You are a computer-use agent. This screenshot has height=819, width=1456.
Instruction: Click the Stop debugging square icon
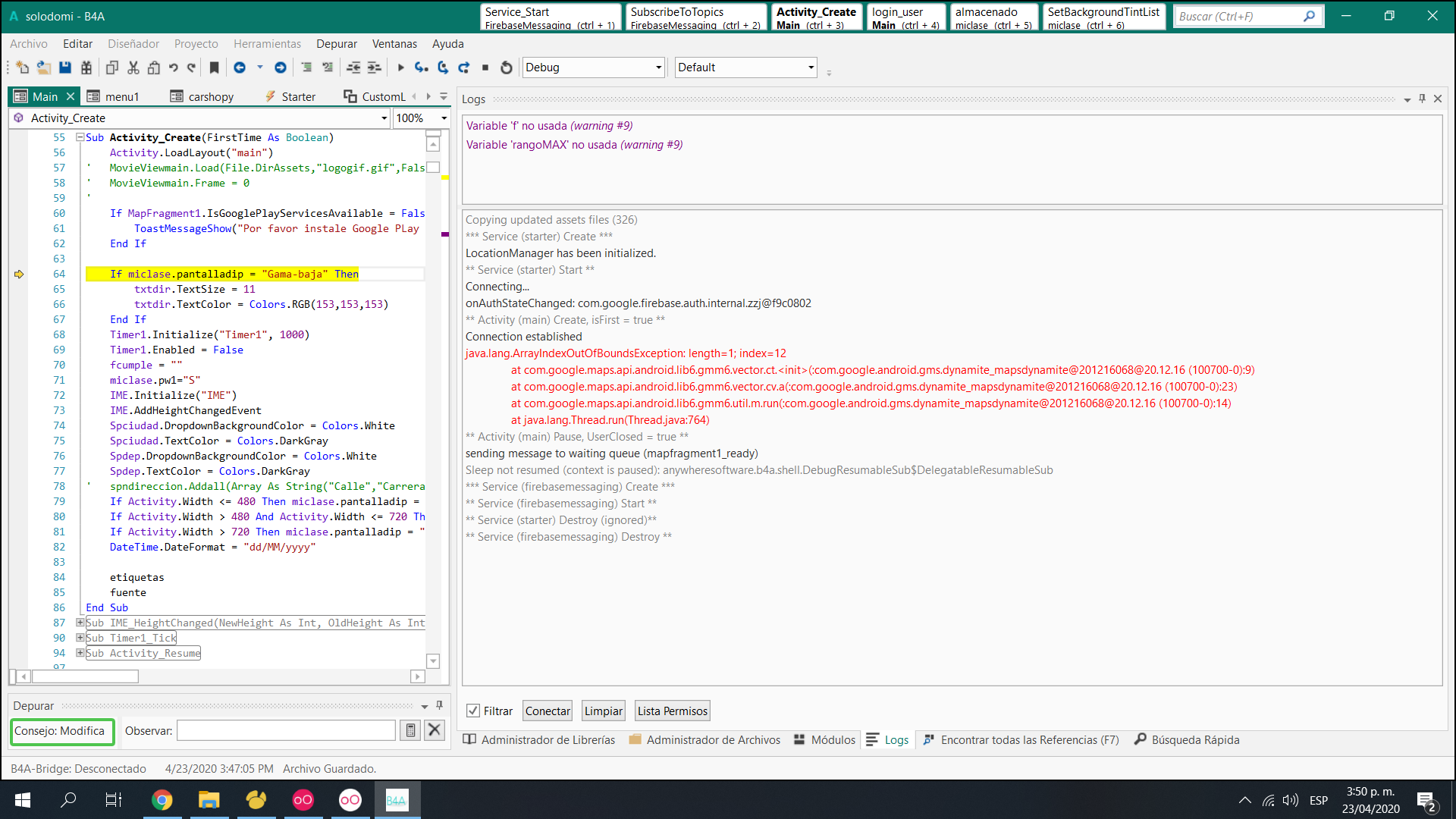pyautogui.click(x=485, y=68)
